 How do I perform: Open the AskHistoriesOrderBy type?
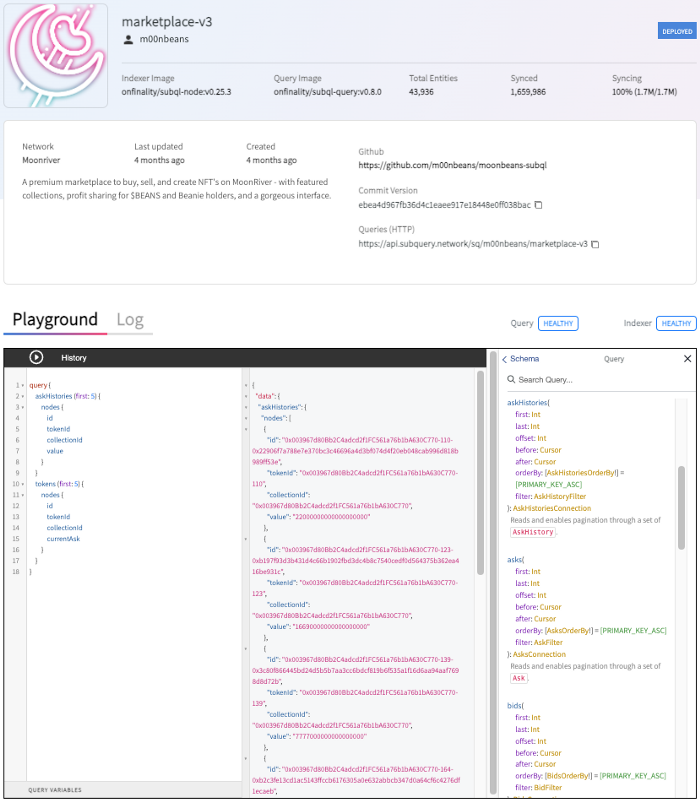[581, 473]
